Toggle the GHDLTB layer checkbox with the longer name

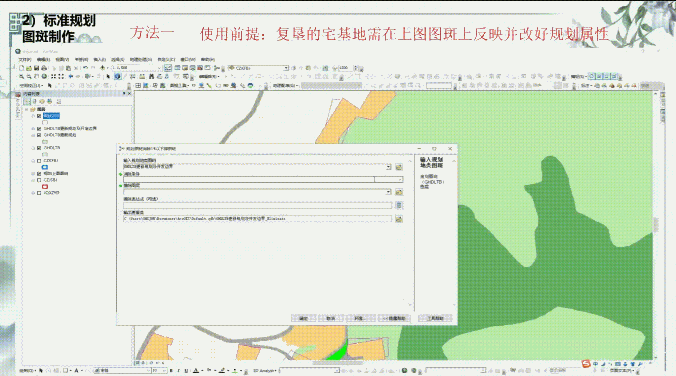pyautogui.click(x=39, y=128)
